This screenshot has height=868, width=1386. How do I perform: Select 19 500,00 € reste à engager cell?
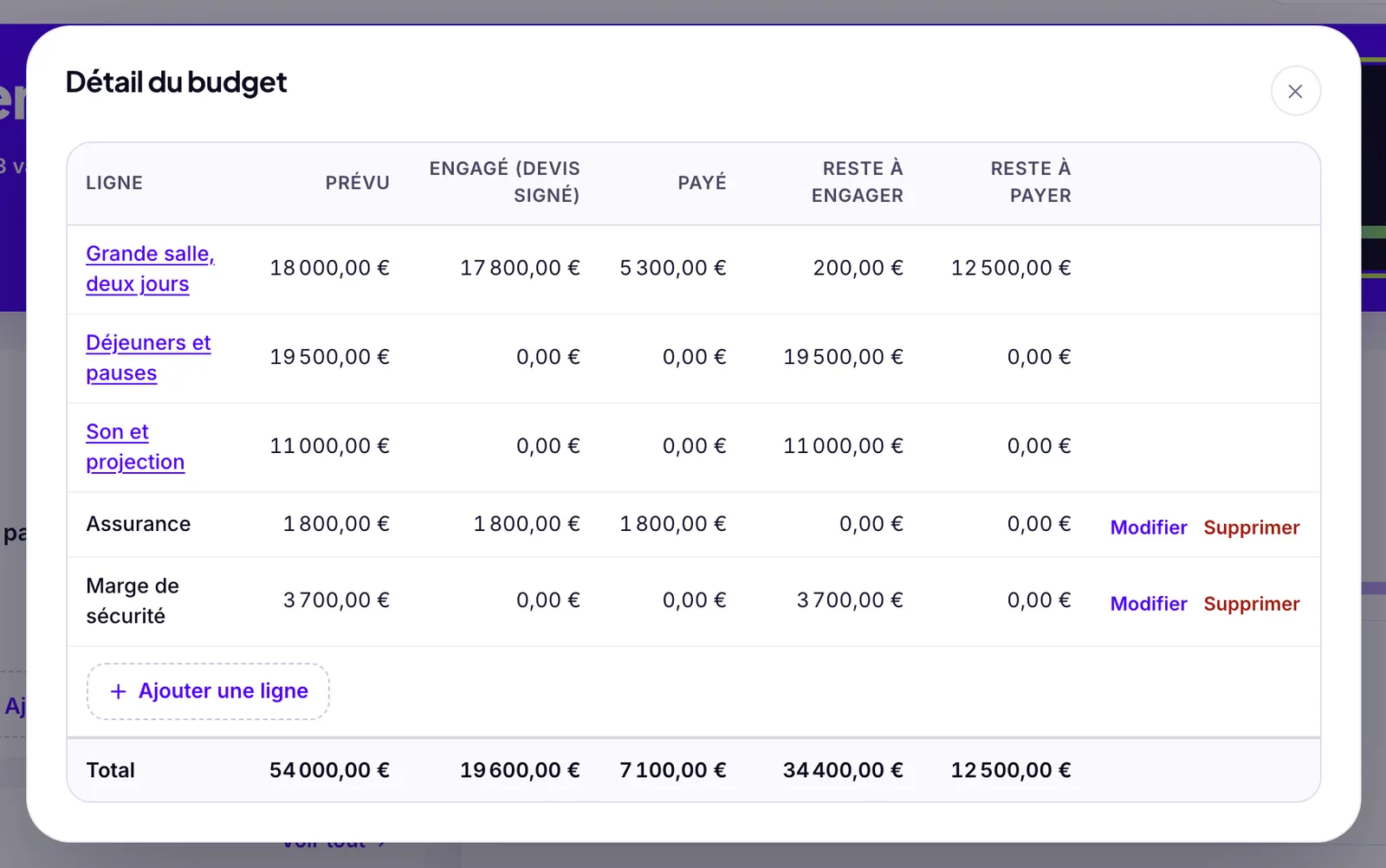[843, 358]
